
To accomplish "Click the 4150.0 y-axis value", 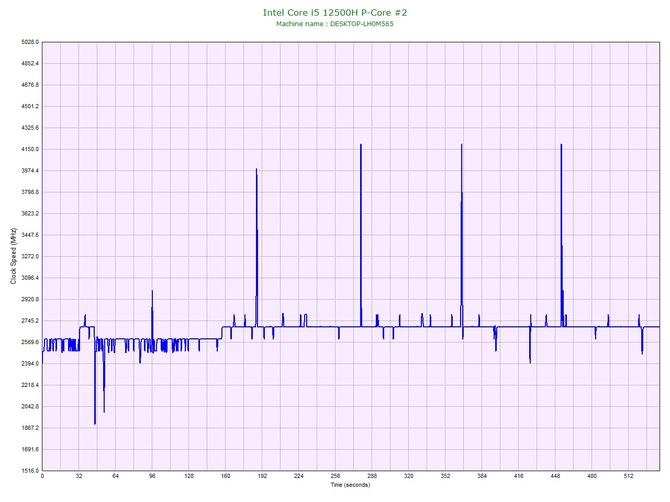I will coord(30,150).
